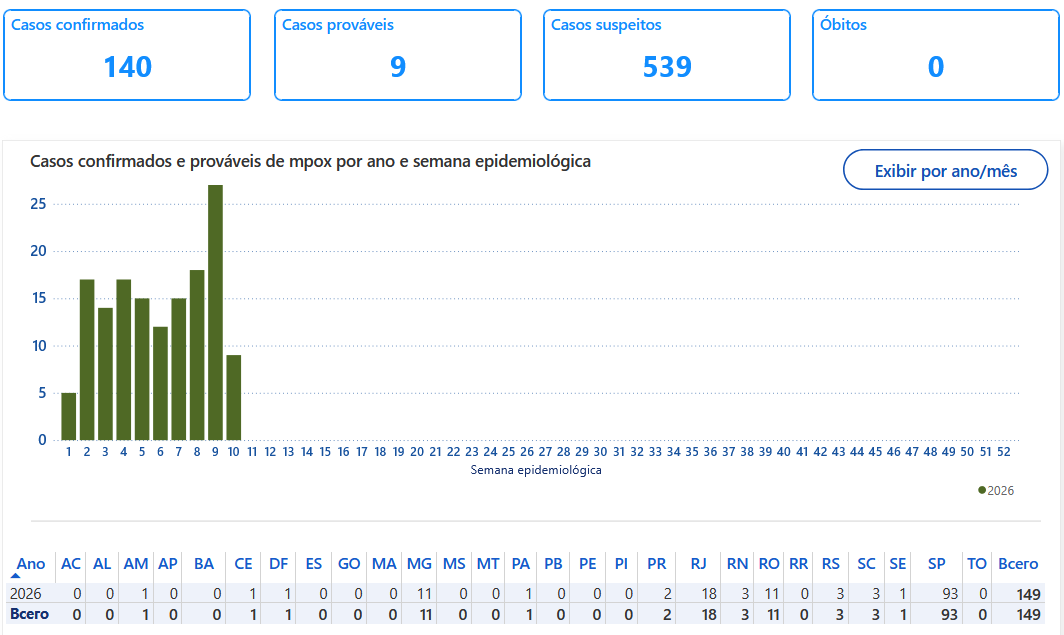Select the Óbitos card showing 0

pyautogui.click(x=935, y=55)
